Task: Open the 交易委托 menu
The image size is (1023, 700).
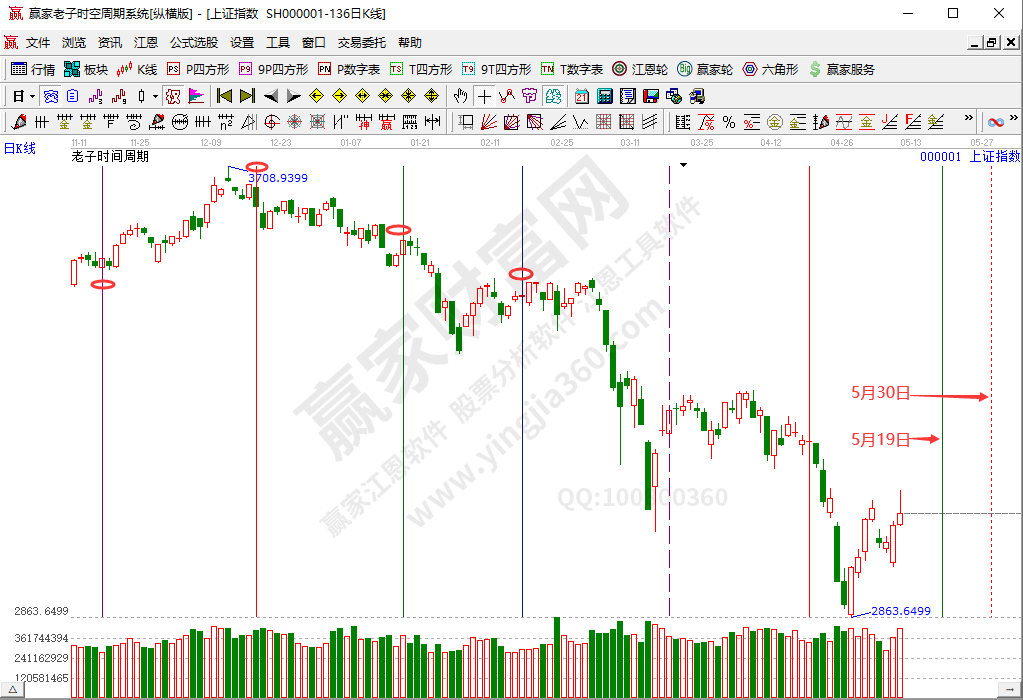Action: point(361,43)
